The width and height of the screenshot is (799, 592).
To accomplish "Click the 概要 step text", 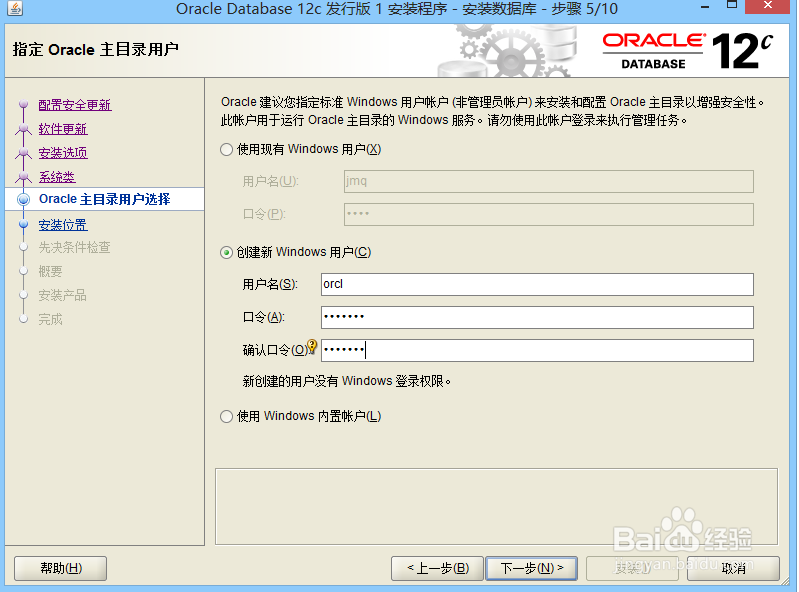I will (x=50, y=272).
